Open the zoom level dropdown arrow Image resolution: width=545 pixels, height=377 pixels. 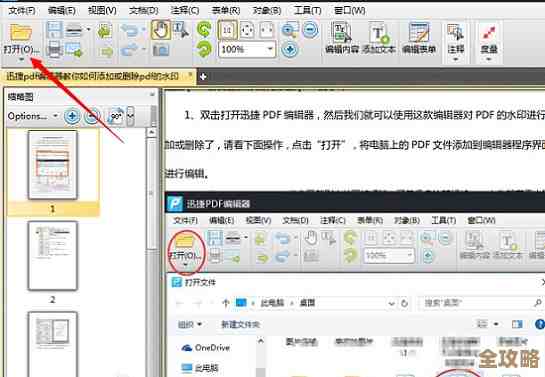[x=270, y=49]
